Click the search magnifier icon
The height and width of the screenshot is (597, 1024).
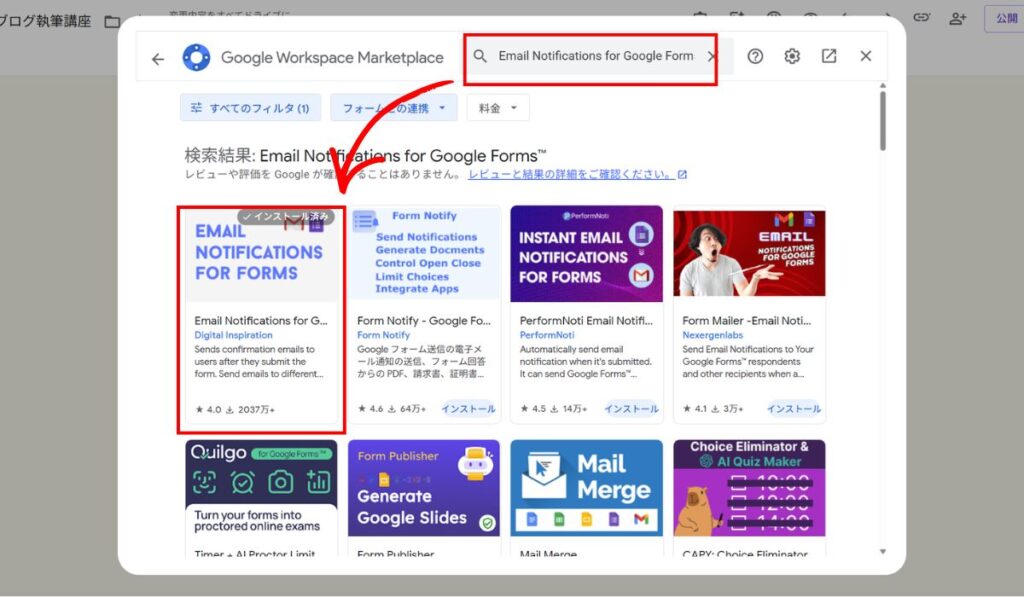[x=481, y=56]
